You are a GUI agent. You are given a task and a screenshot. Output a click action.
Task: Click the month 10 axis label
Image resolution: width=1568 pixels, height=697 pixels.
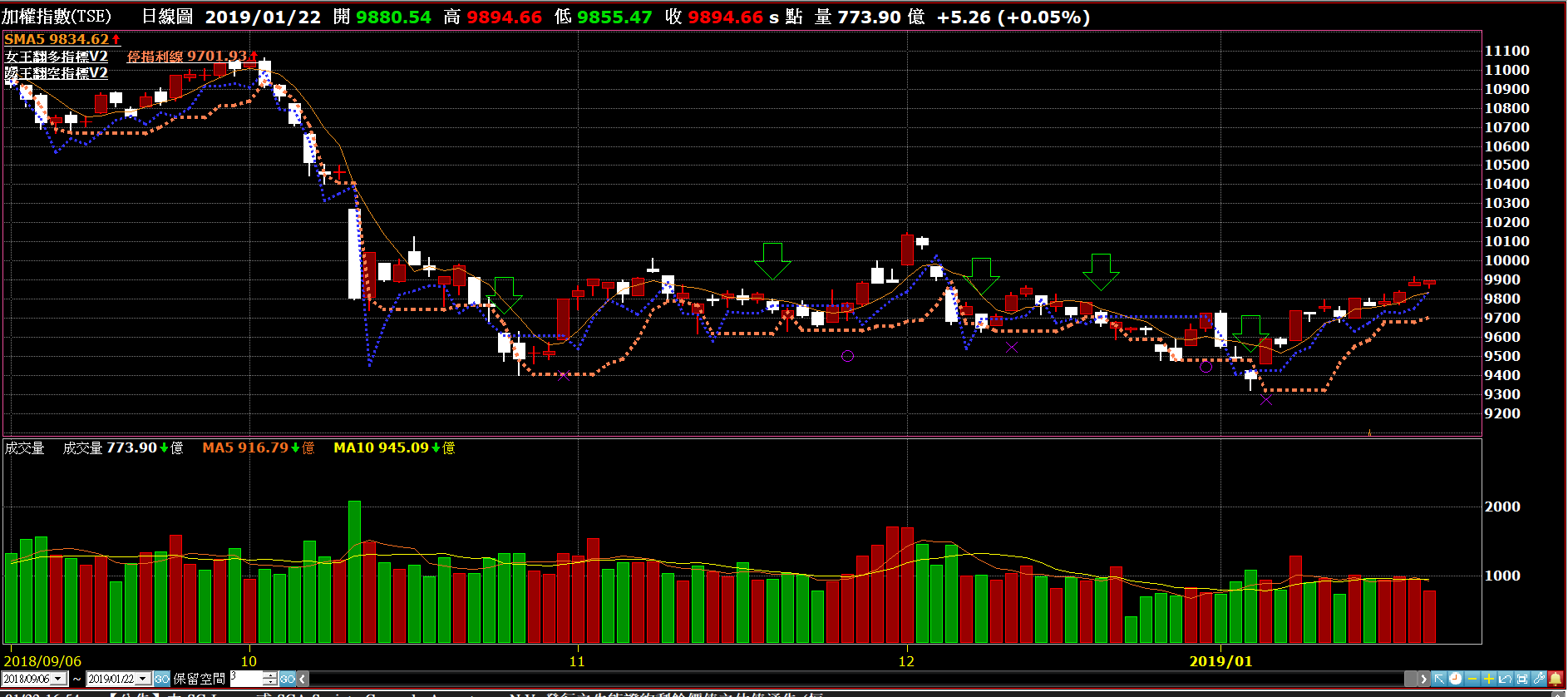pyautogui.click(x=249, y=661)
